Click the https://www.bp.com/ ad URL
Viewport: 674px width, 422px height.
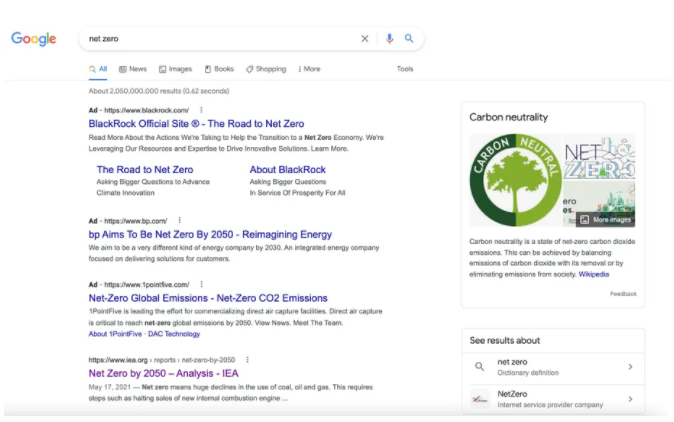pos(136,221)
